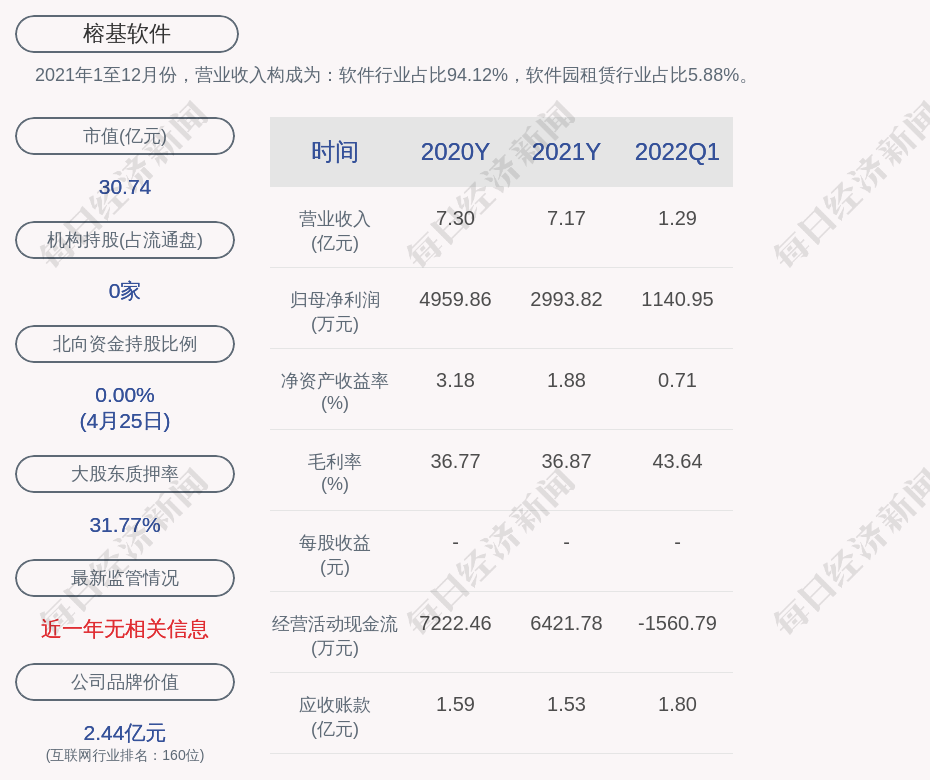Click the 时间 column header
This screenshot has width=930, height=780.
click(335, 152)
